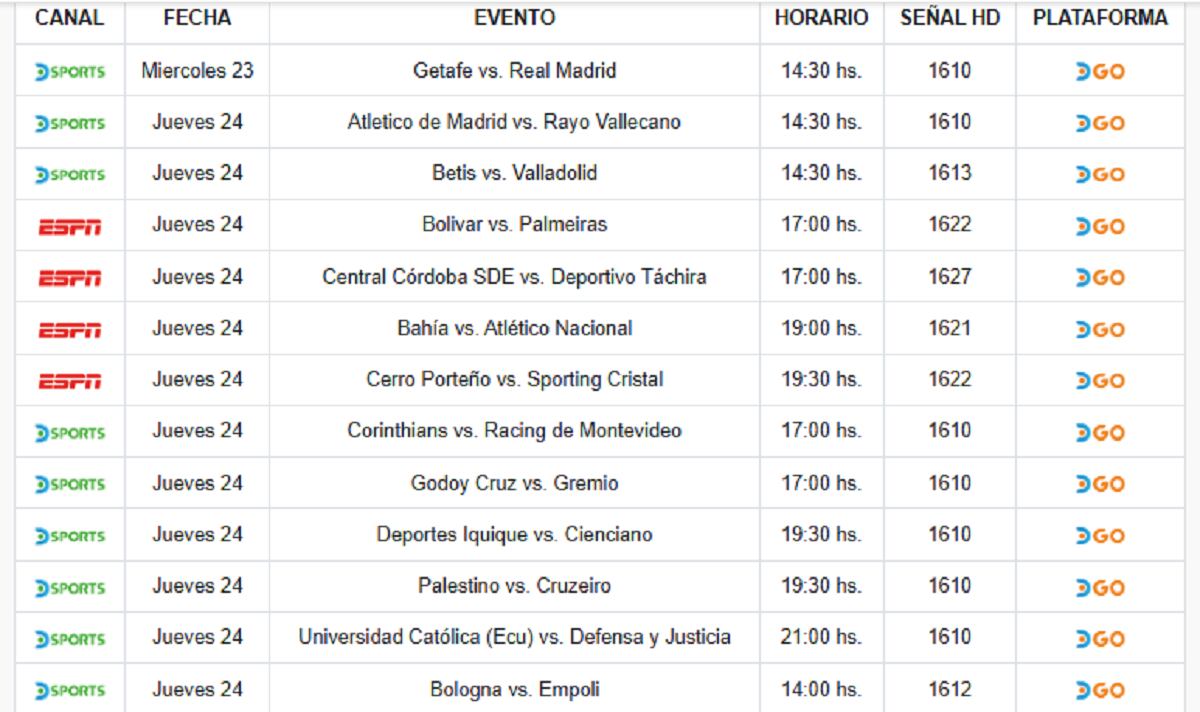
Task: Click DSports logo in Godoy Cruz vs. Gremio row
Action: 69,485
